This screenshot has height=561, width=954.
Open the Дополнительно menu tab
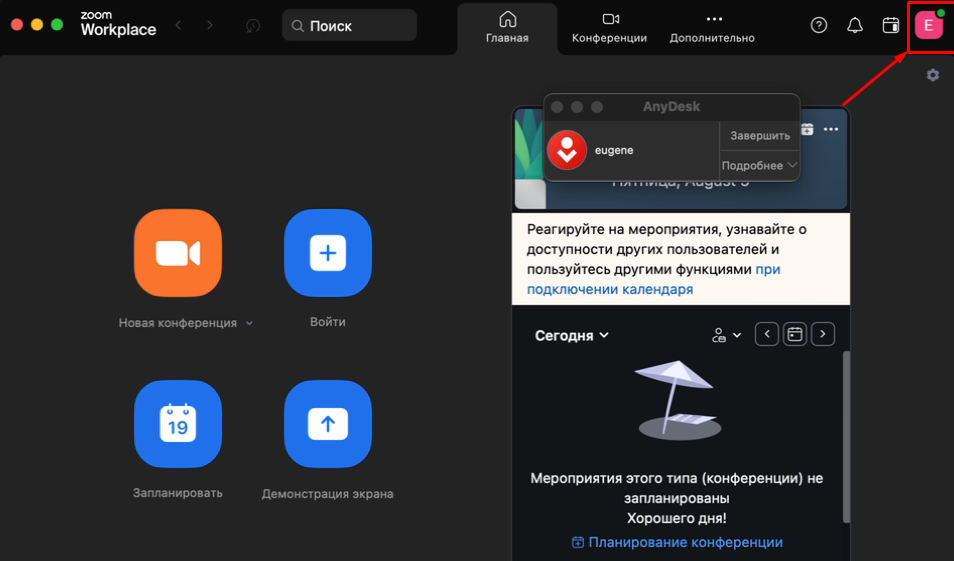[712, 28]
